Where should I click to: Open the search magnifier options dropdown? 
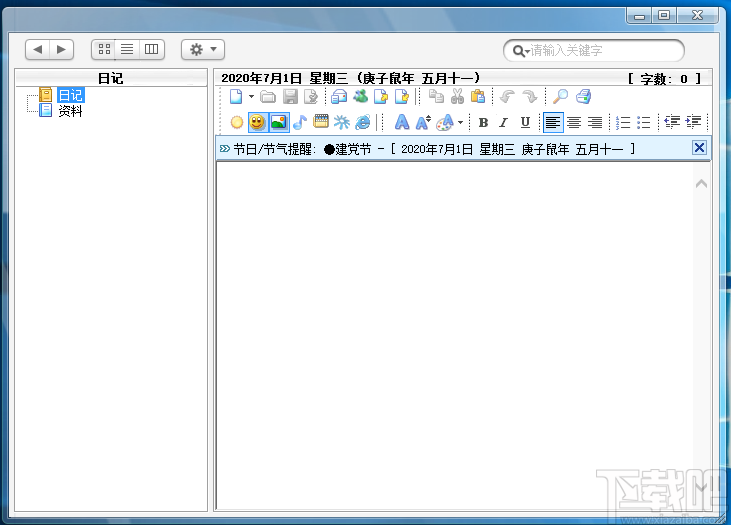point(521,51)
